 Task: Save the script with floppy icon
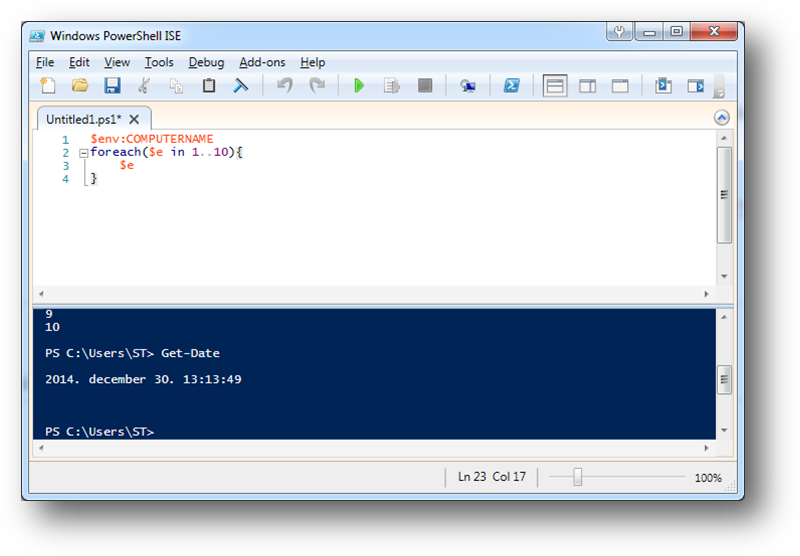tap(112, 85)
